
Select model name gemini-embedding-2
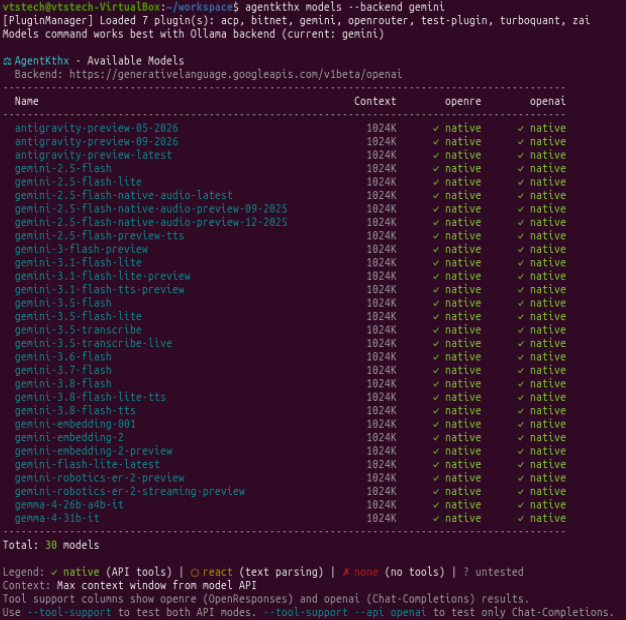(x=69, y=438)
